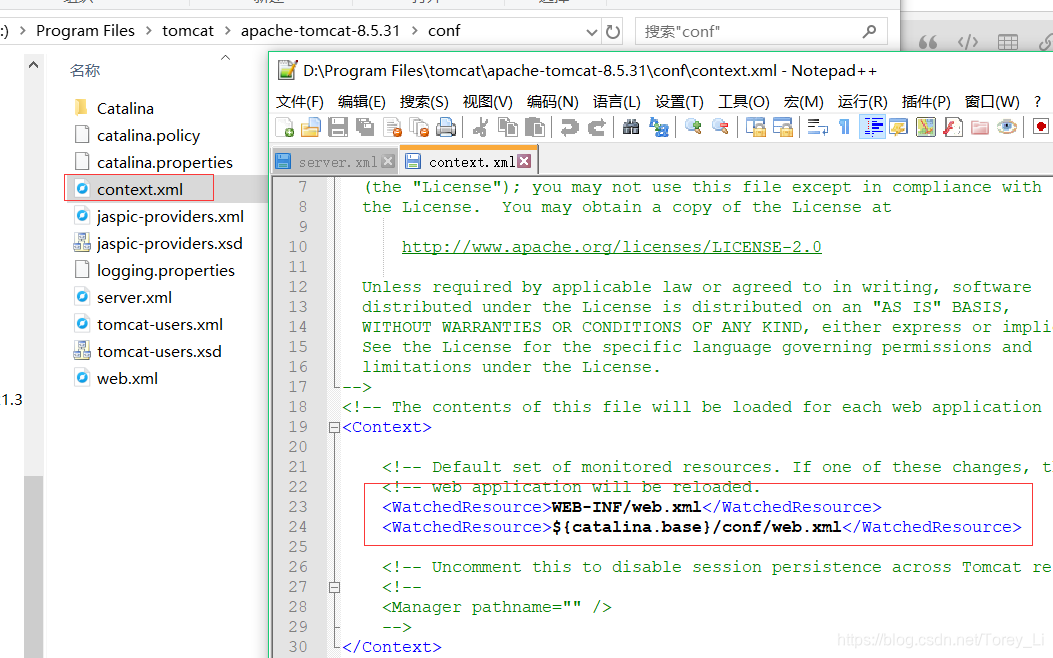Open the 插件(P) menu
Viewport: 1053px width, 658px height.
coord(926,101)
